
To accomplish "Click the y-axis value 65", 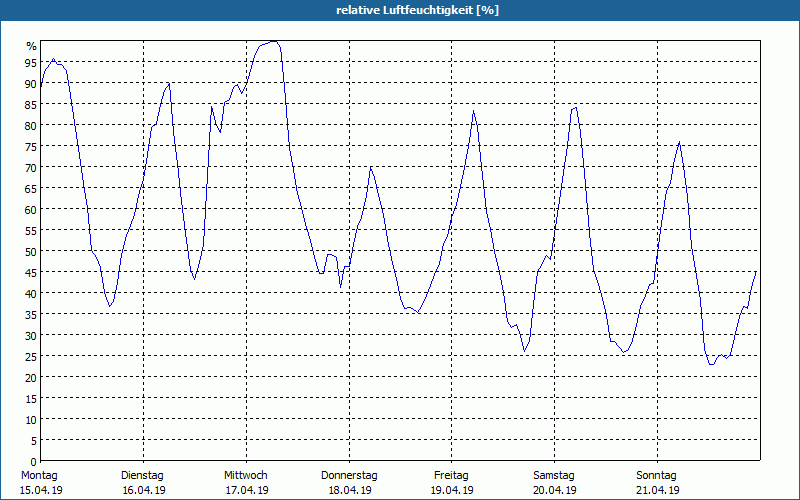I will (31, 189).
